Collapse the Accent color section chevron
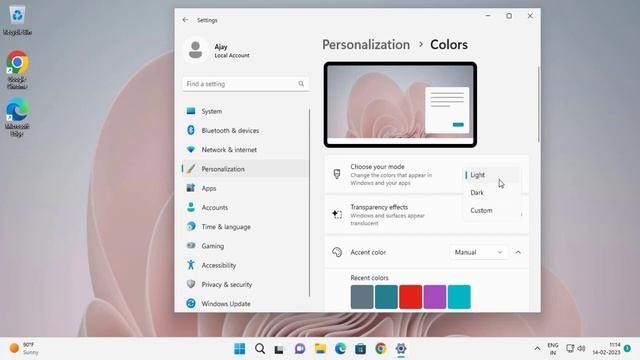This screenshot has height=360, width=640. pyautogui.click(x=518, y=252)
